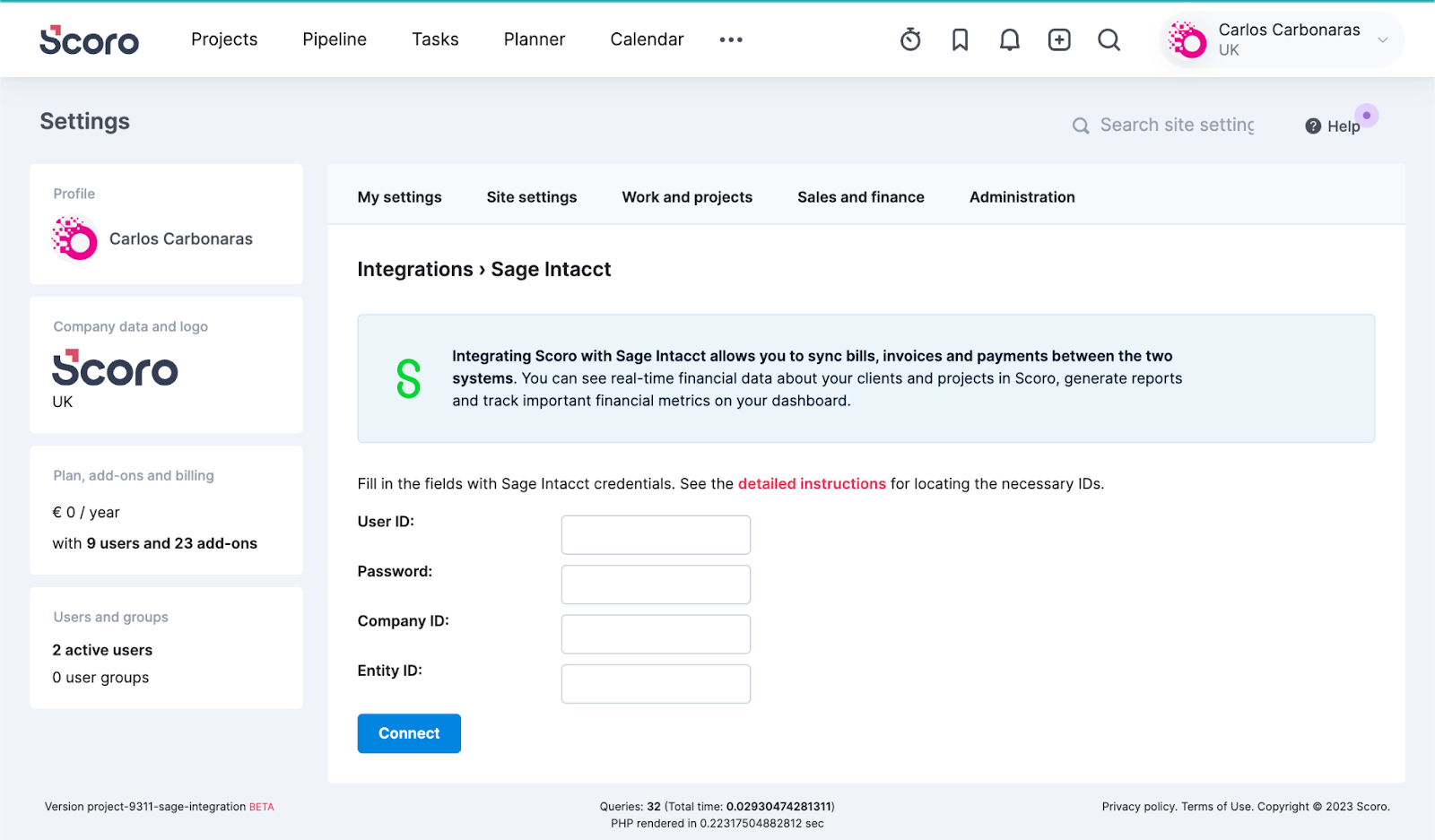Click the Search site settings box
Screen dimensions: 1435x840
pyautogui.click(x=1177, y=126)
